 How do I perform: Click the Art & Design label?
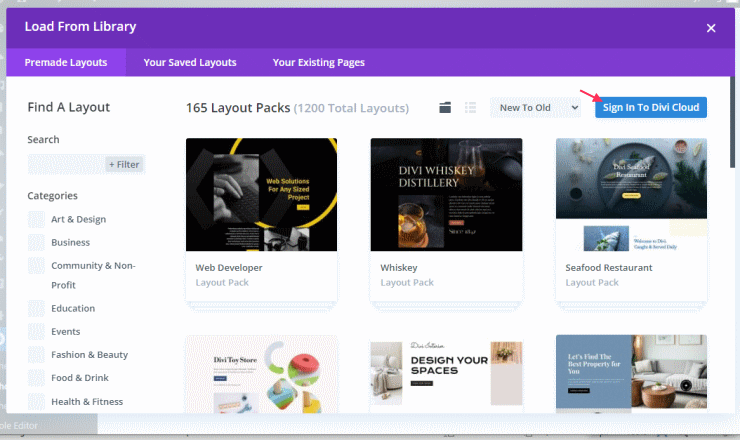point(78,220)
